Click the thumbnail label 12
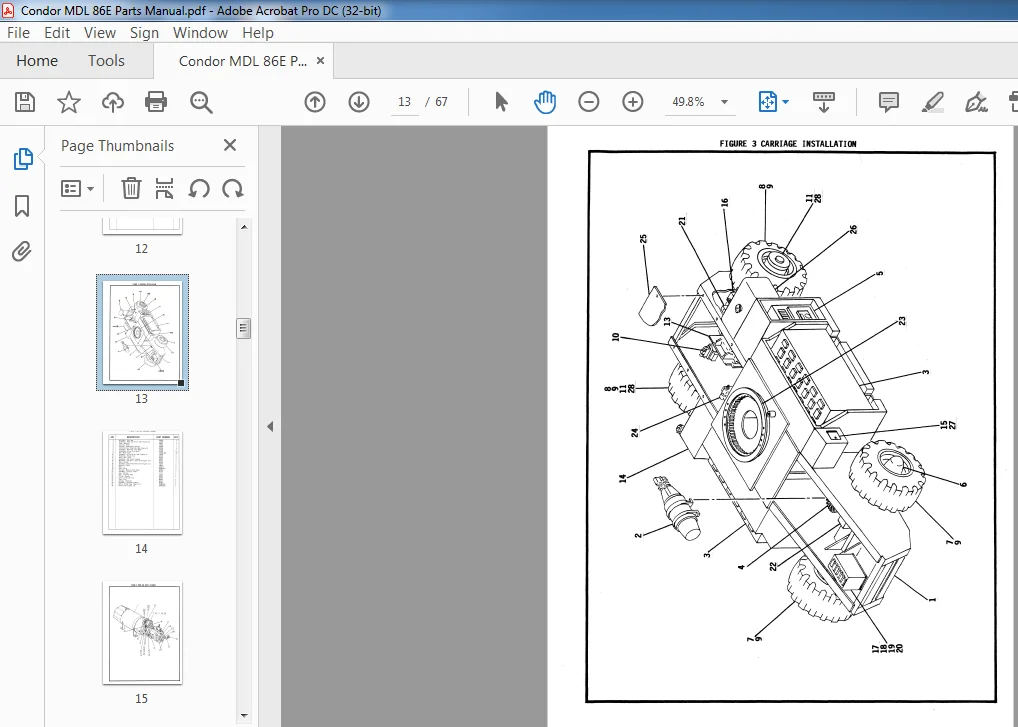Image resolution: width=1018 pixels, height=727 pixels. point(142,249)
